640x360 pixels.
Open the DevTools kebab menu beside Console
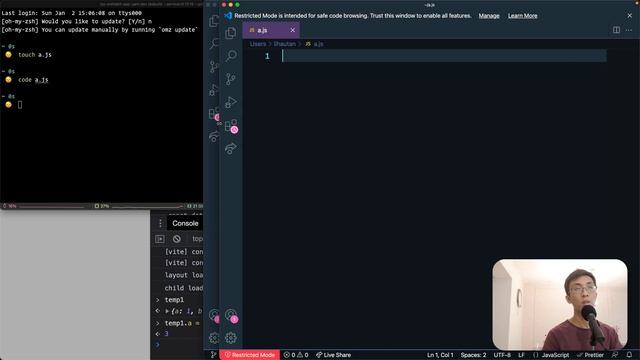[160, 223]
